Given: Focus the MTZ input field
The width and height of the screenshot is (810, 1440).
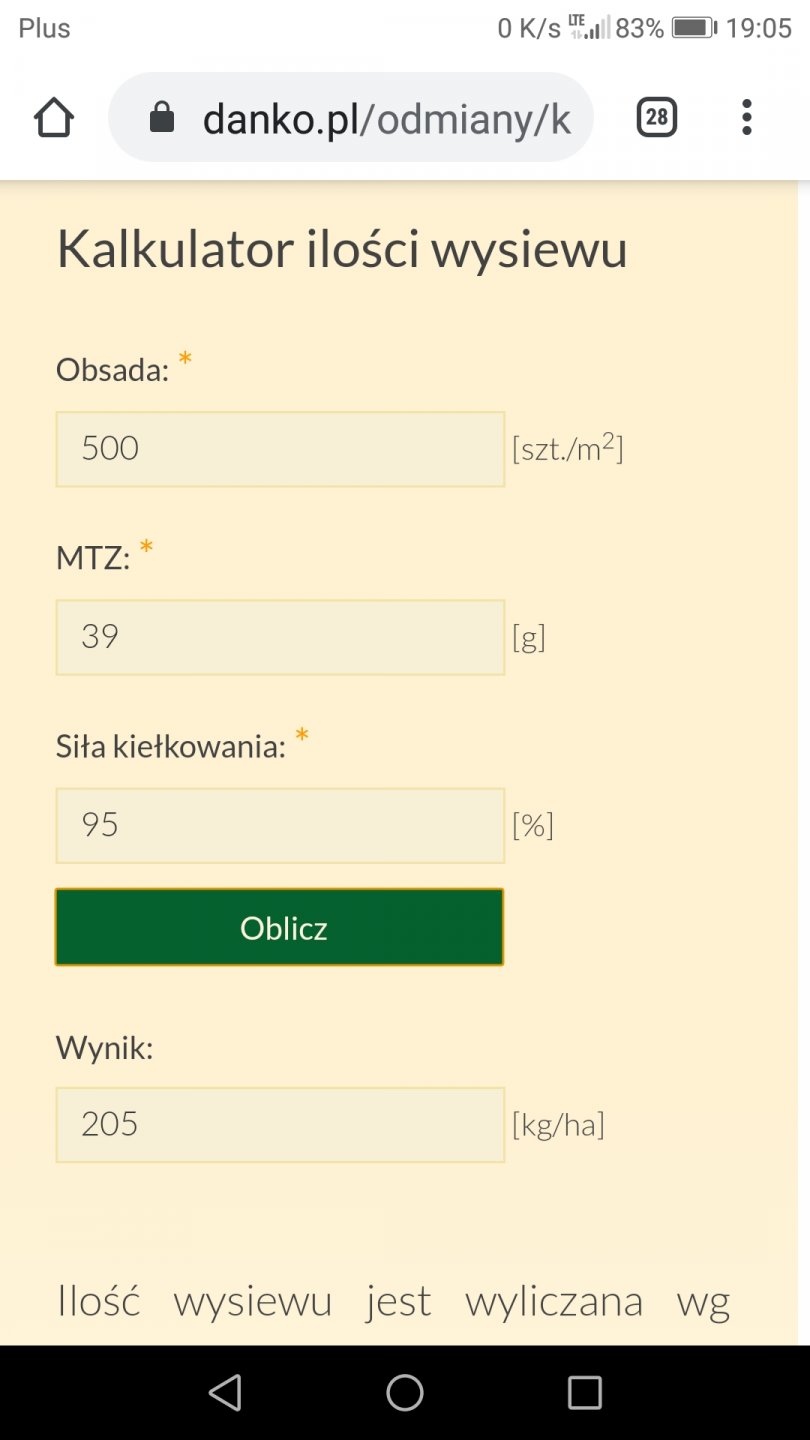Looking at the screenshot, I should point(280,638).
